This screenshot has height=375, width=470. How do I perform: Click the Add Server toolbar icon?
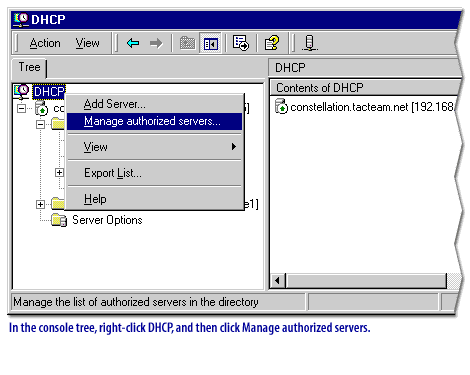pos(310,43)
